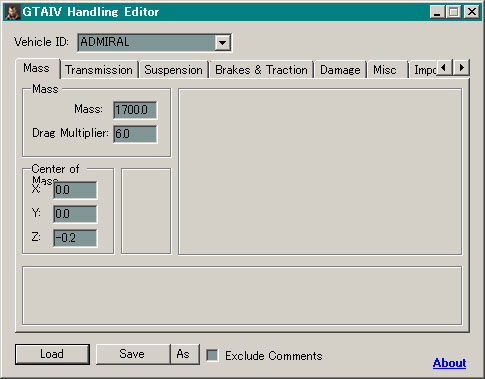Viewport: 485px width, 379px height.
Task: Toggle the Exclude Comments checkbox
Action: (212, 355)
